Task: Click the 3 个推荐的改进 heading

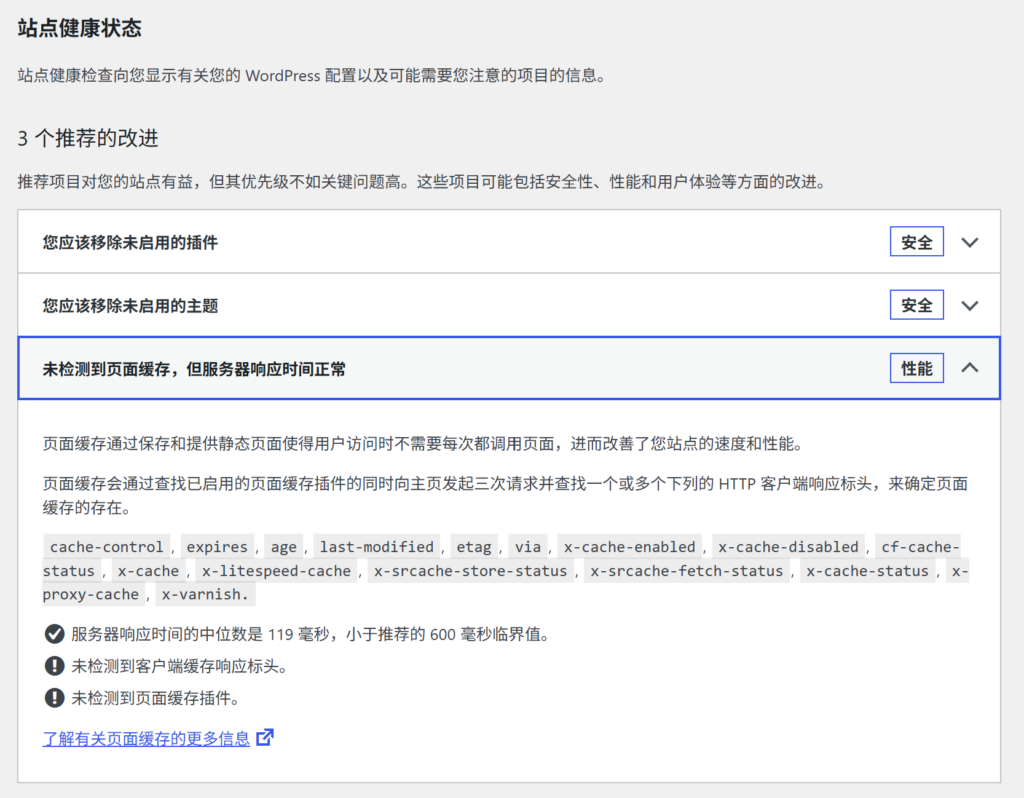Action: [x=88, y=138]
